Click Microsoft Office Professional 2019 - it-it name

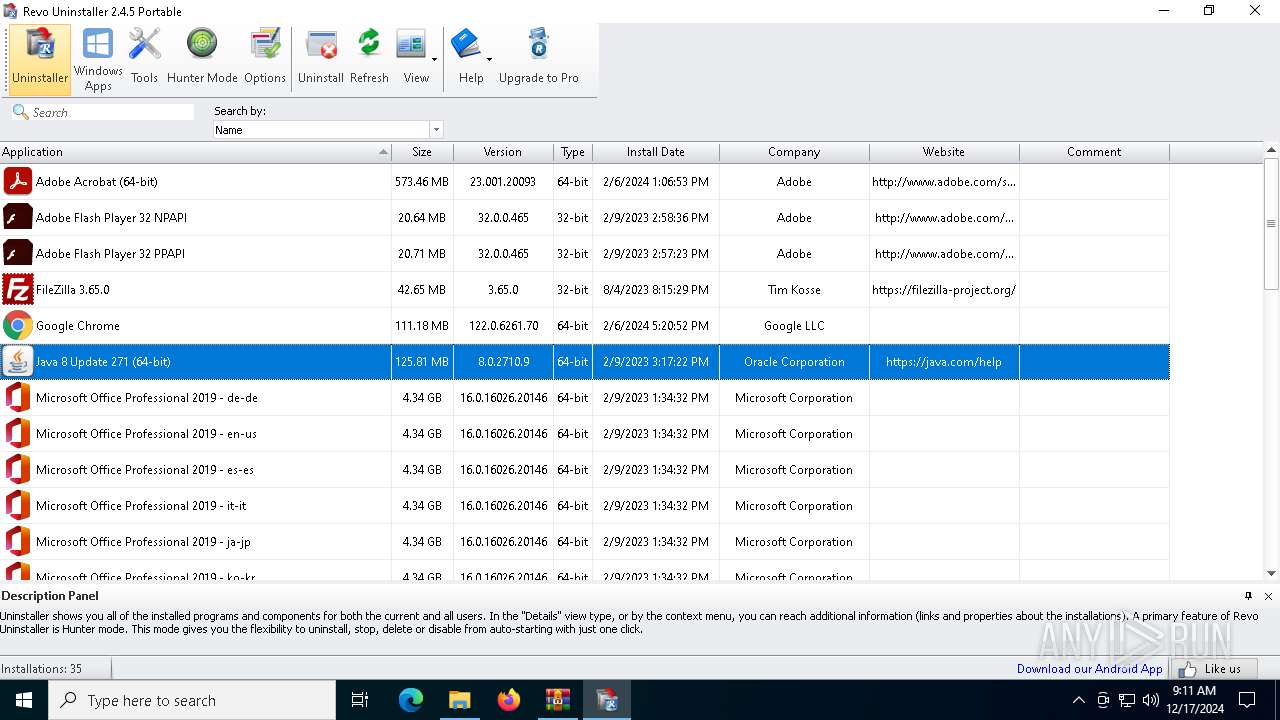[141, 506]
